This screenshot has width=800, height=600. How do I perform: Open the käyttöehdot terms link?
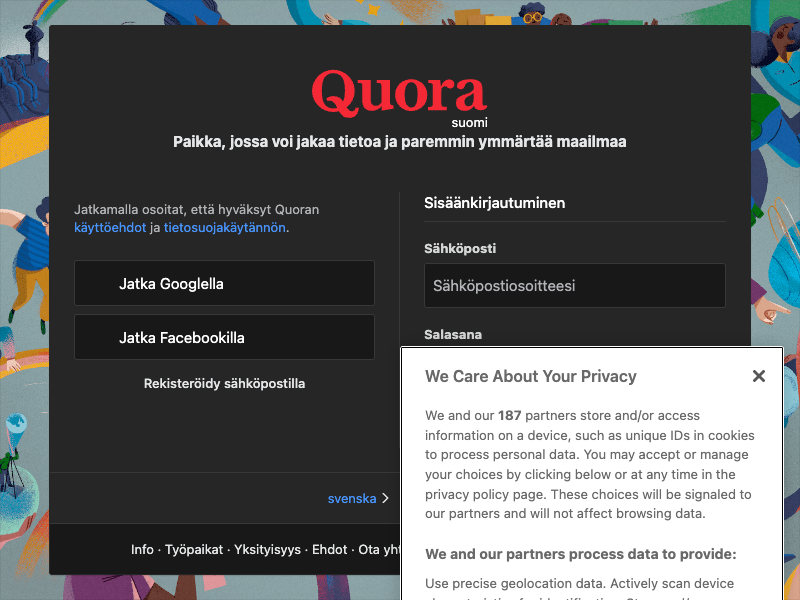pyautogui.click(x=110, y=228)
